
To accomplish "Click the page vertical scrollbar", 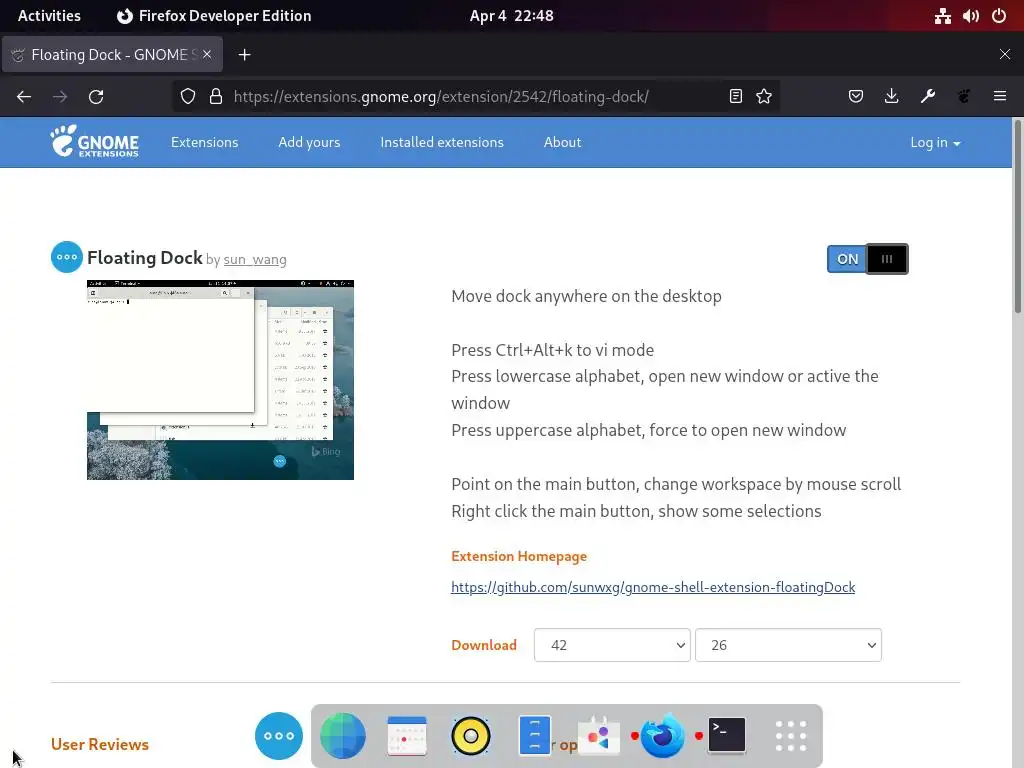I will [1017, 216].
